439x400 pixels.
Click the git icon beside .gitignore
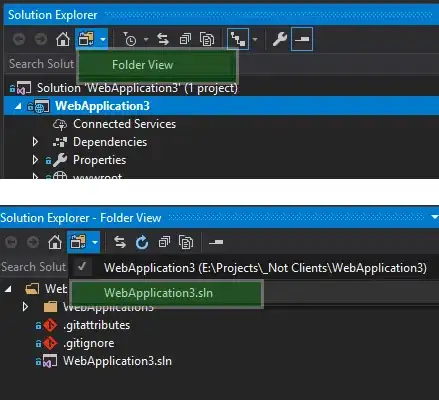(51, 343)
